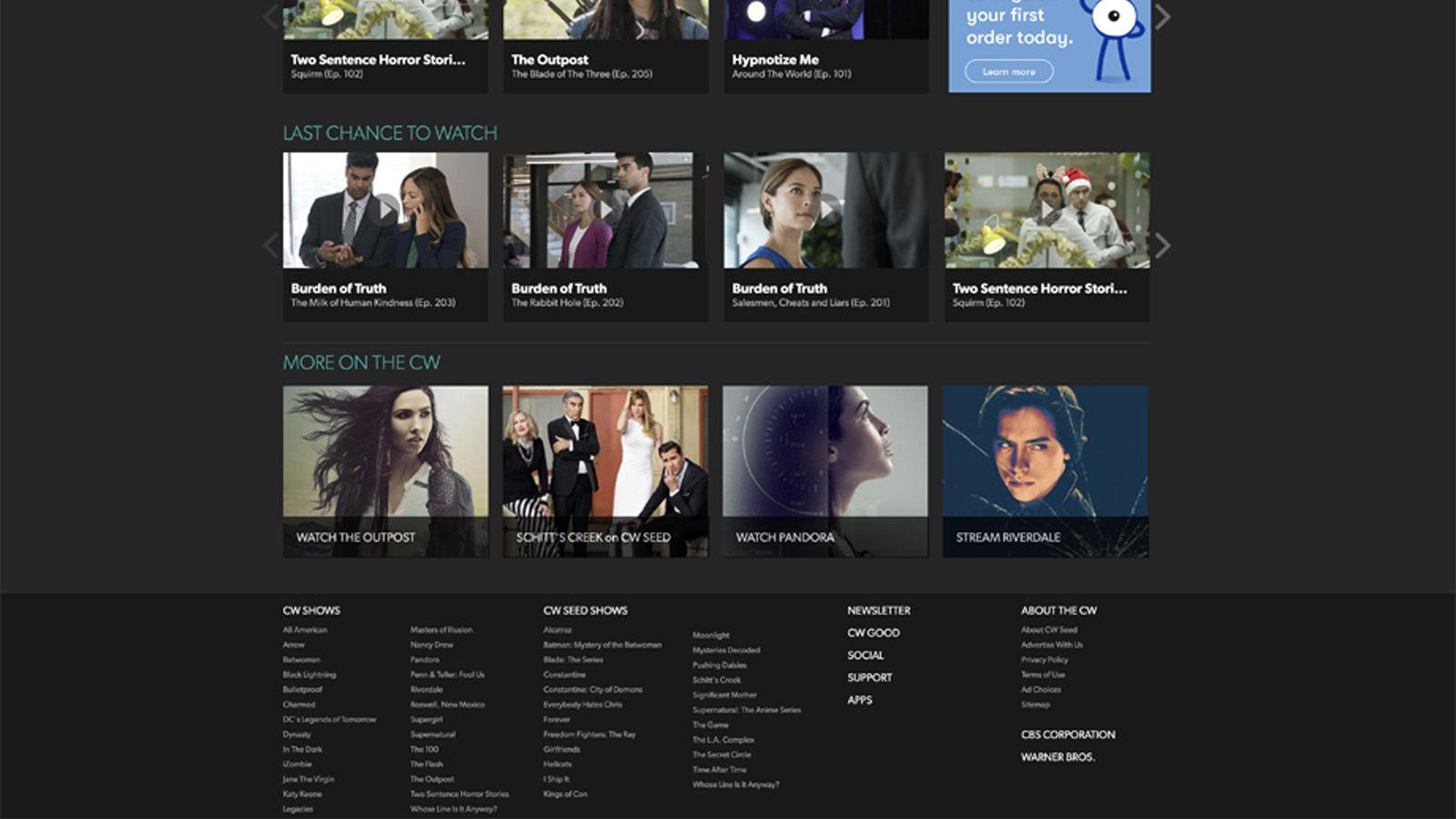Visit CBS Corporation link
This screenshot has height=819, width=1456.
coord(1067,734)
